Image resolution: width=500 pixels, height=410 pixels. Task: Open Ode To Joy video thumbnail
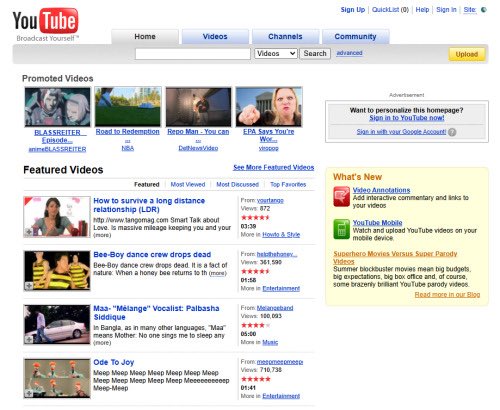(57, 378)
